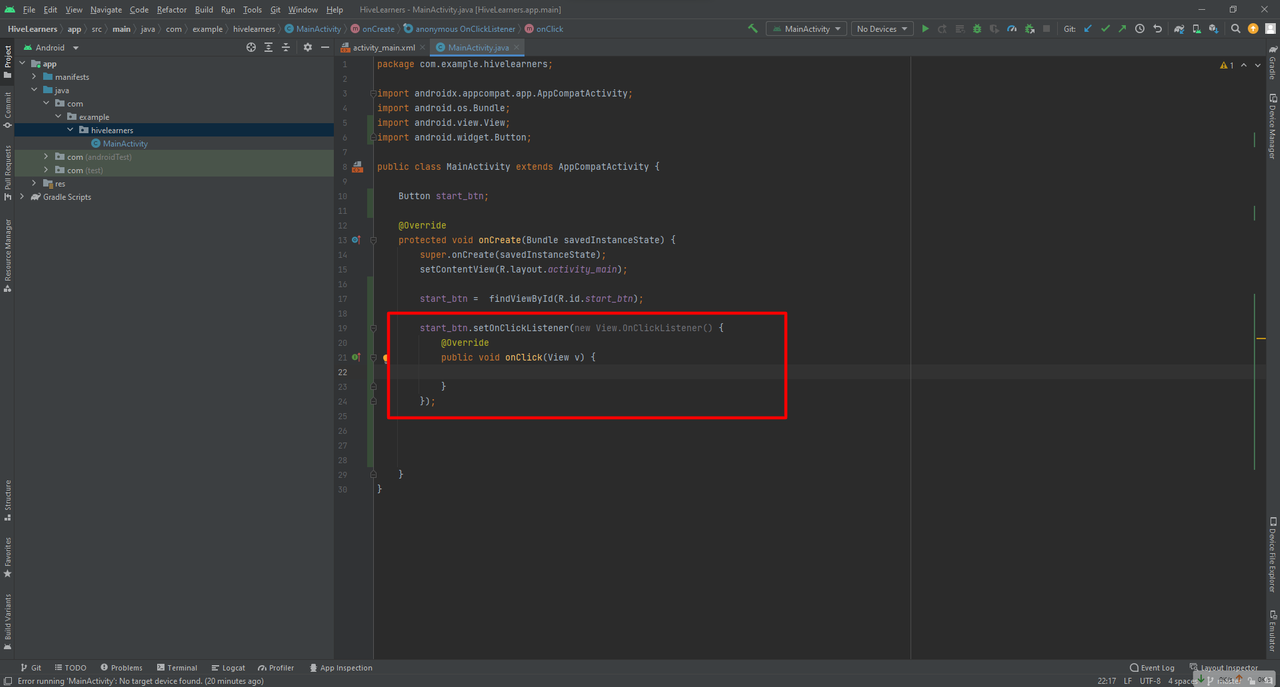
Task: Click Collapse All in Project panel
Action: 286,47
